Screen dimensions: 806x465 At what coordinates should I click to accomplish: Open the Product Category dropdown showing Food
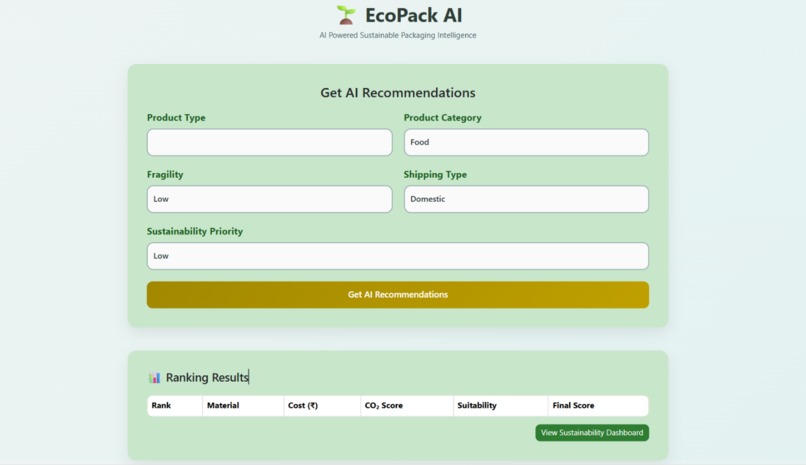click(526, 142)
